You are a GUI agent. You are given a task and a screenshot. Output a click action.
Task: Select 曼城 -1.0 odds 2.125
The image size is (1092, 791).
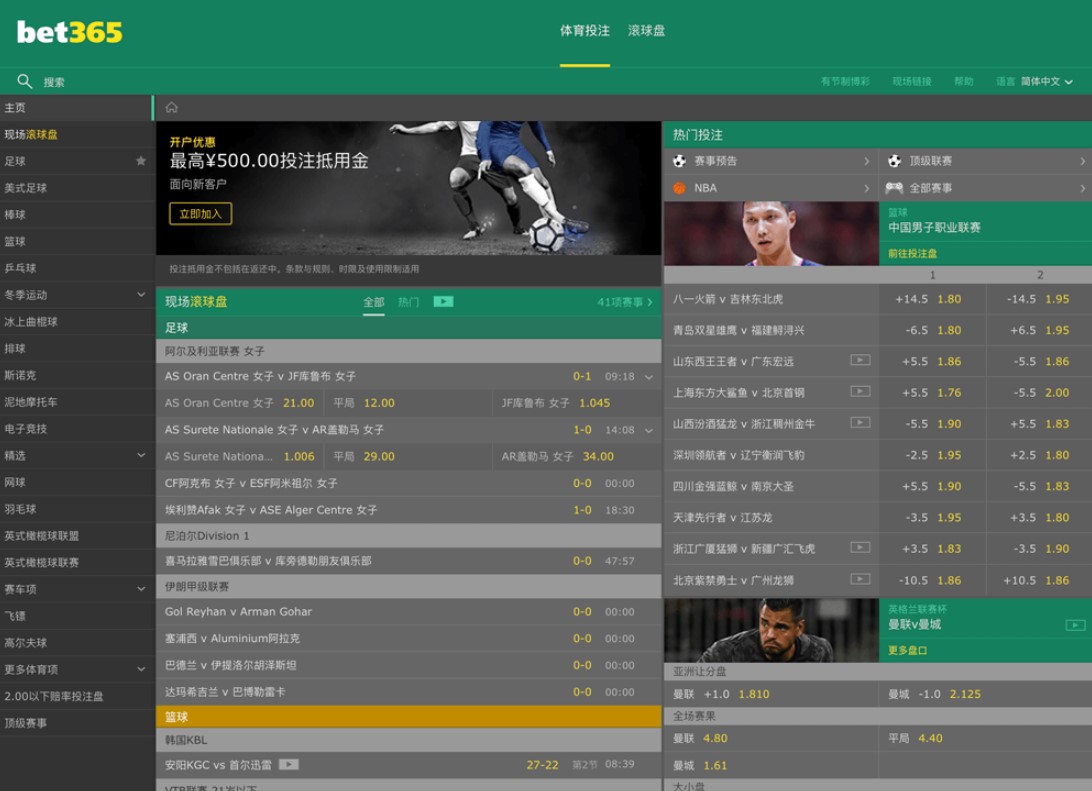coord(985,694)
